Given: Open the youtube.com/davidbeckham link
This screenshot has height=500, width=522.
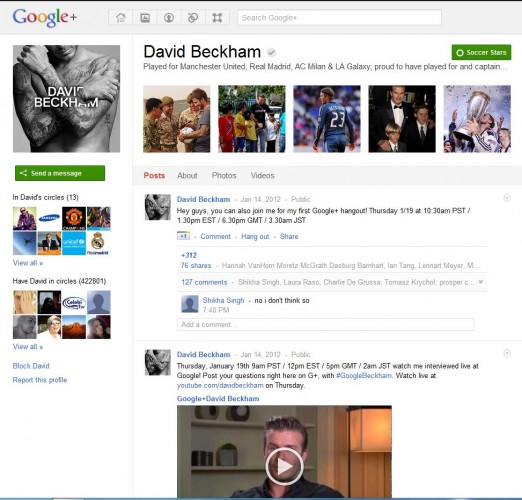Looking at the screenshot, I should click(220, 385).
